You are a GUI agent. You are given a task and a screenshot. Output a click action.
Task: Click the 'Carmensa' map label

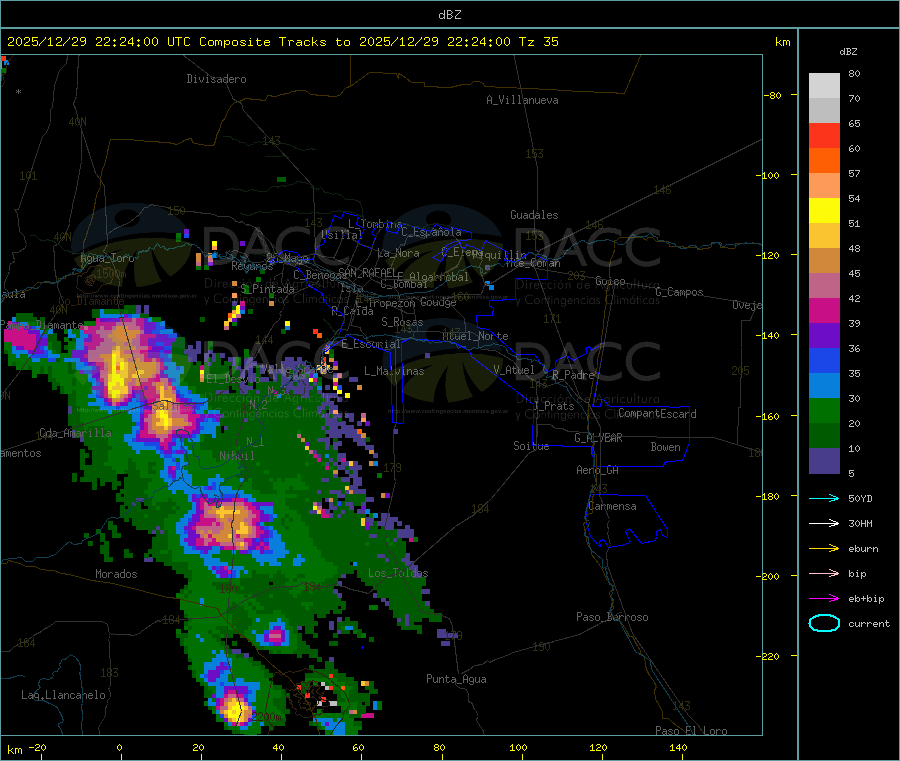612,506
